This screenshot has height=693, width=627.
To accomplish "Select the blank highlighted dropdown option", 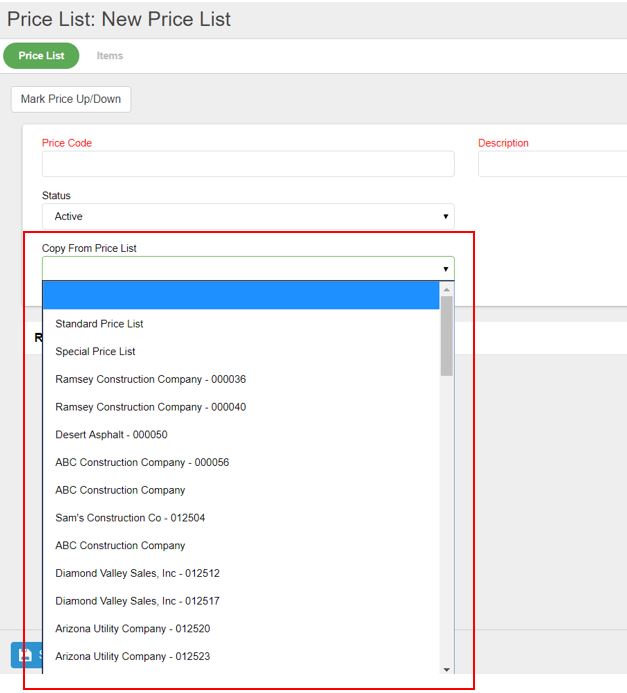I will click(241, 296).
